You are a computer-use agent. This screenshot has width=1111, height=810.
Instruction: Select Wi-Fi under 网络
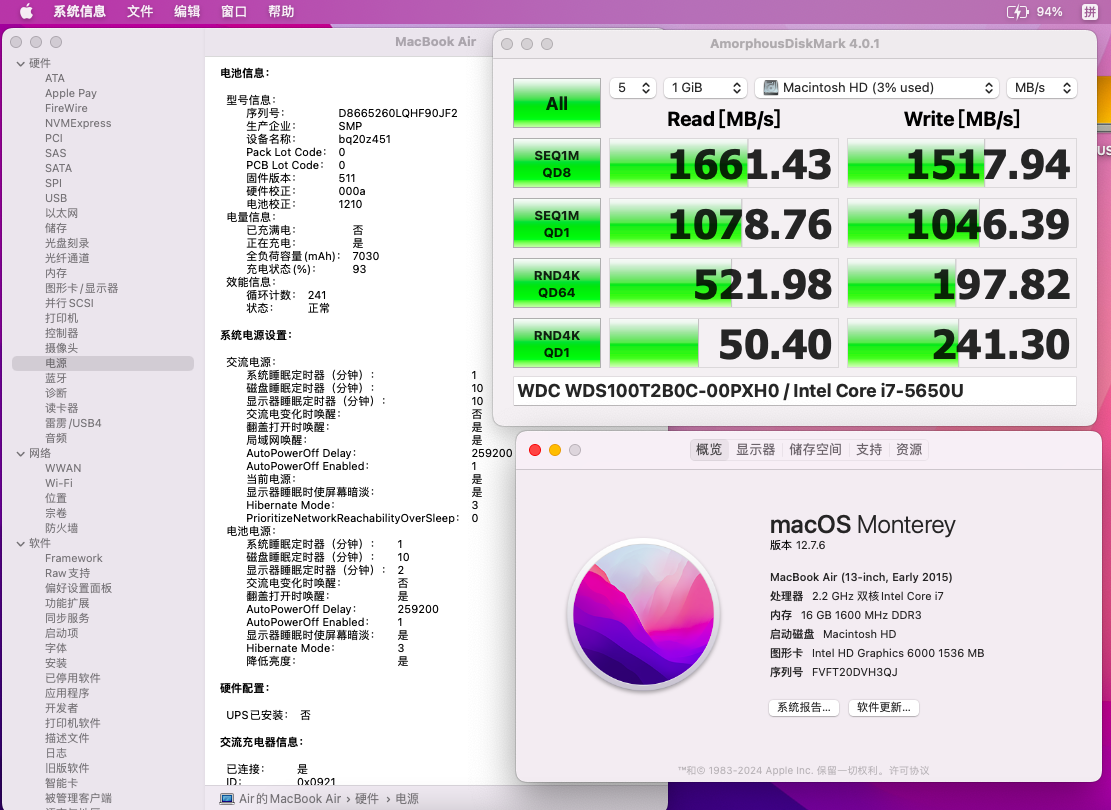pyautogui.click(x=59, y=483)
